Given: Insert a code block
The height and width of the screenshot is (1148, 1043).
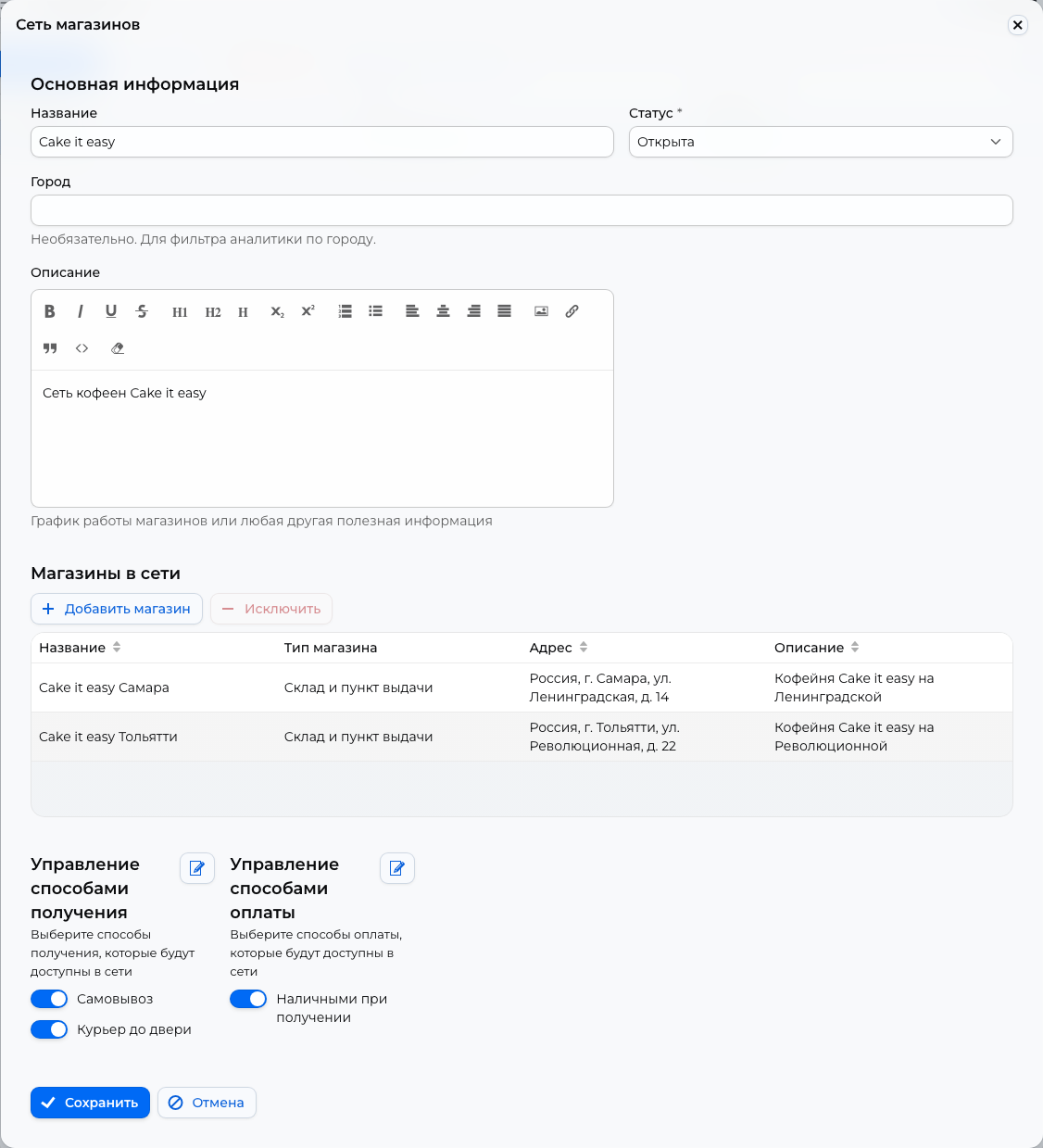Looking at the screenshot, I should 82,348.
